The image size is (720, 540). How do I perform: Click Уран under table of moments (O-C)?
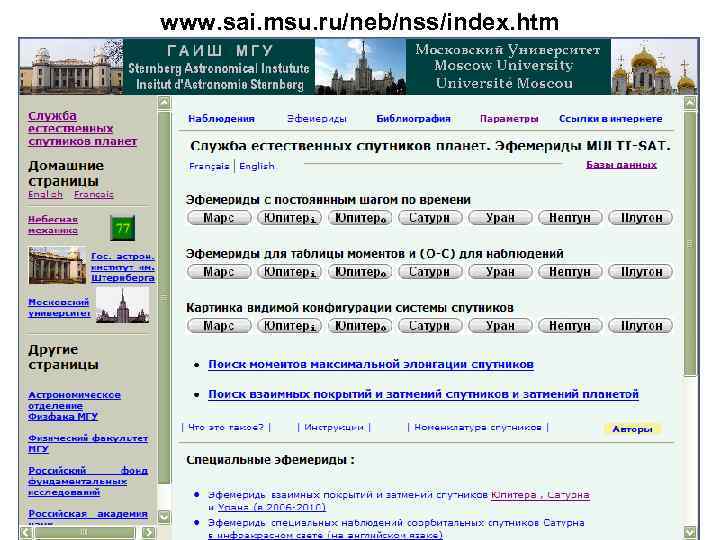pos(500,272)
